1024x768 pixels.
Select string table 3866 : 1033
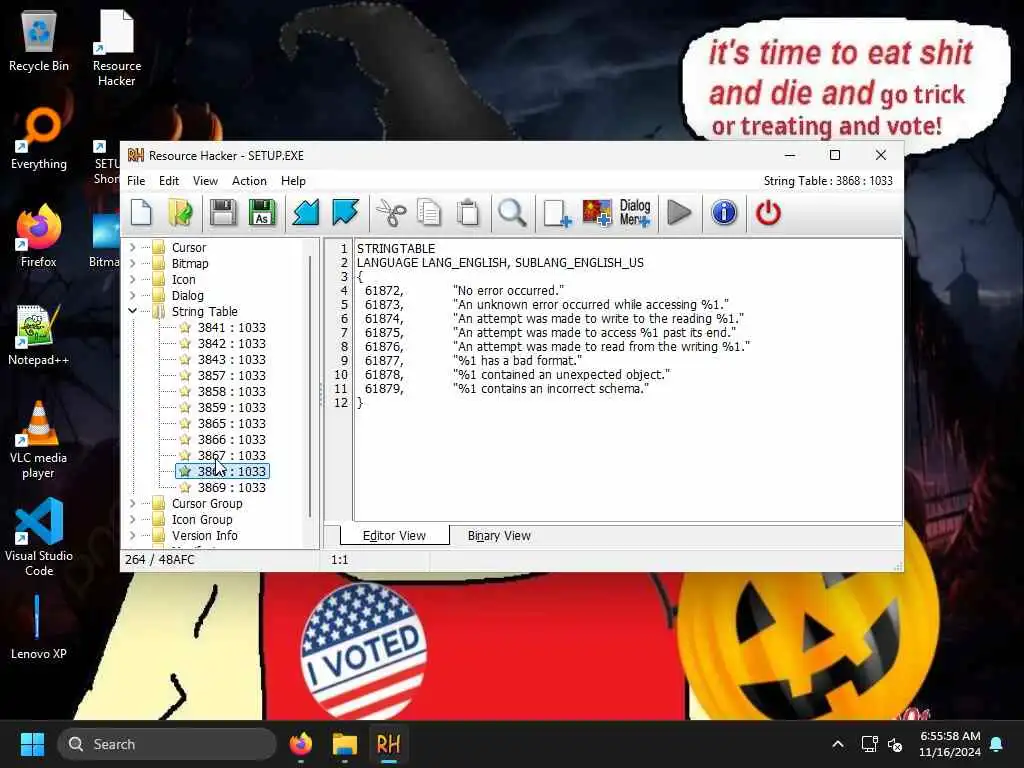pos(231,440)
